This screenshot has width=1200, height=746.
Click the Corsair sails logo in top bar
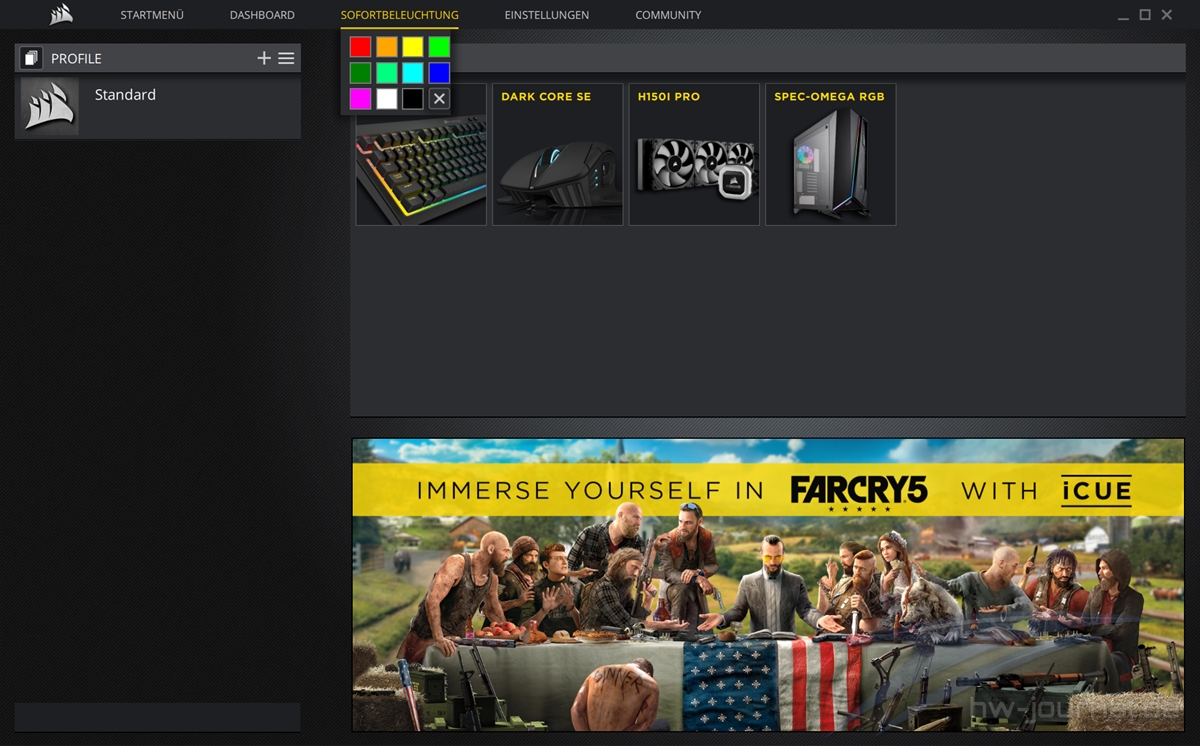61,14
